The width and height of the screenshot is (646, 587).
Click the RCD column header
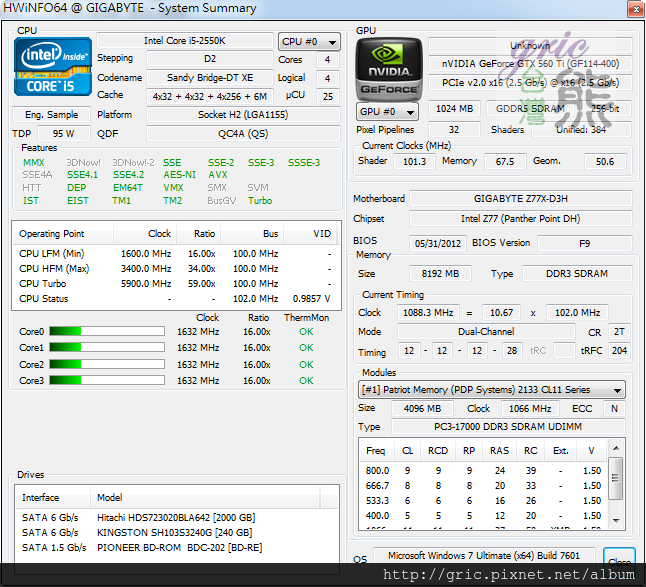[x=438, y=451]
